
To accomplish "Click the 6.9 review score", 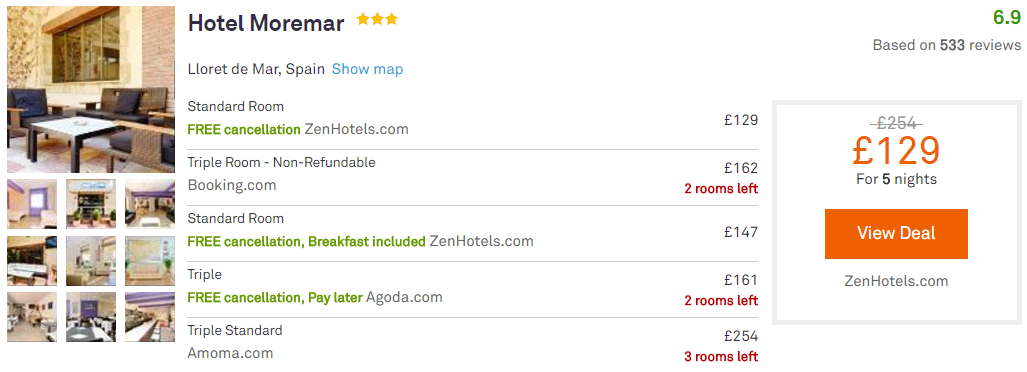I will (1007, 18).
